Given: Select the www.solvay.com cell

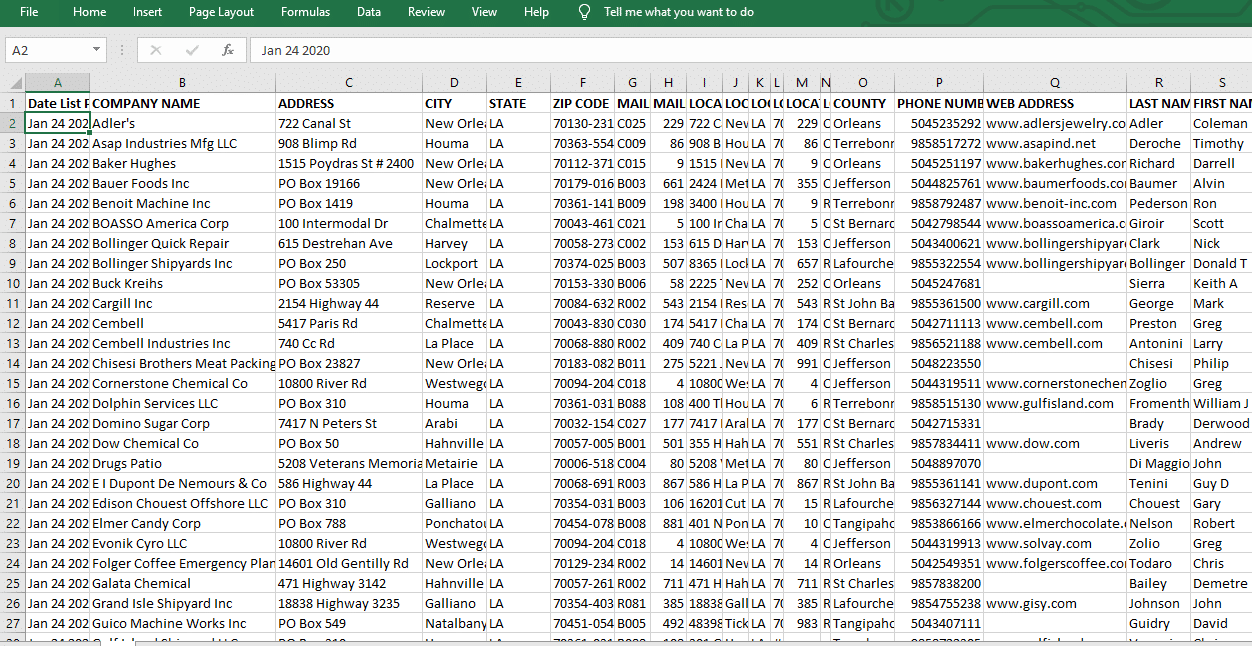Looking at the screenshot, I should tap(1055, 543).
